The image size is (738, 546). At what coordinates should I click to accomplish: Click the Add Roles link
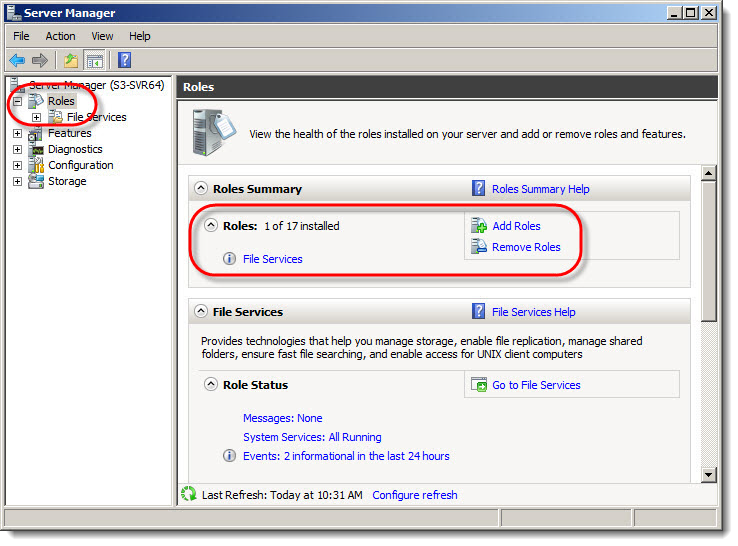click(516, 226)
